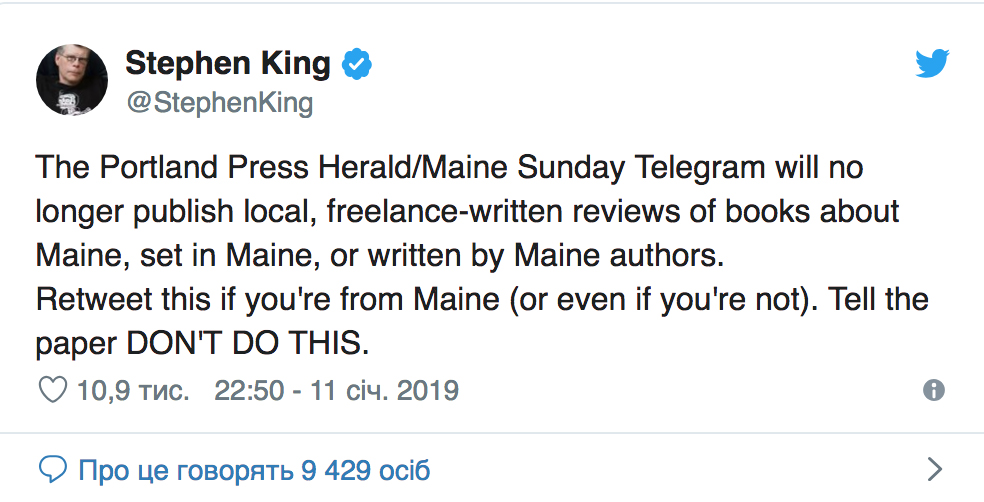Image resolution: width=984 pixels, height=502 pixels.
Task: Click the blue verified badge
Action: tap(356, 64)
